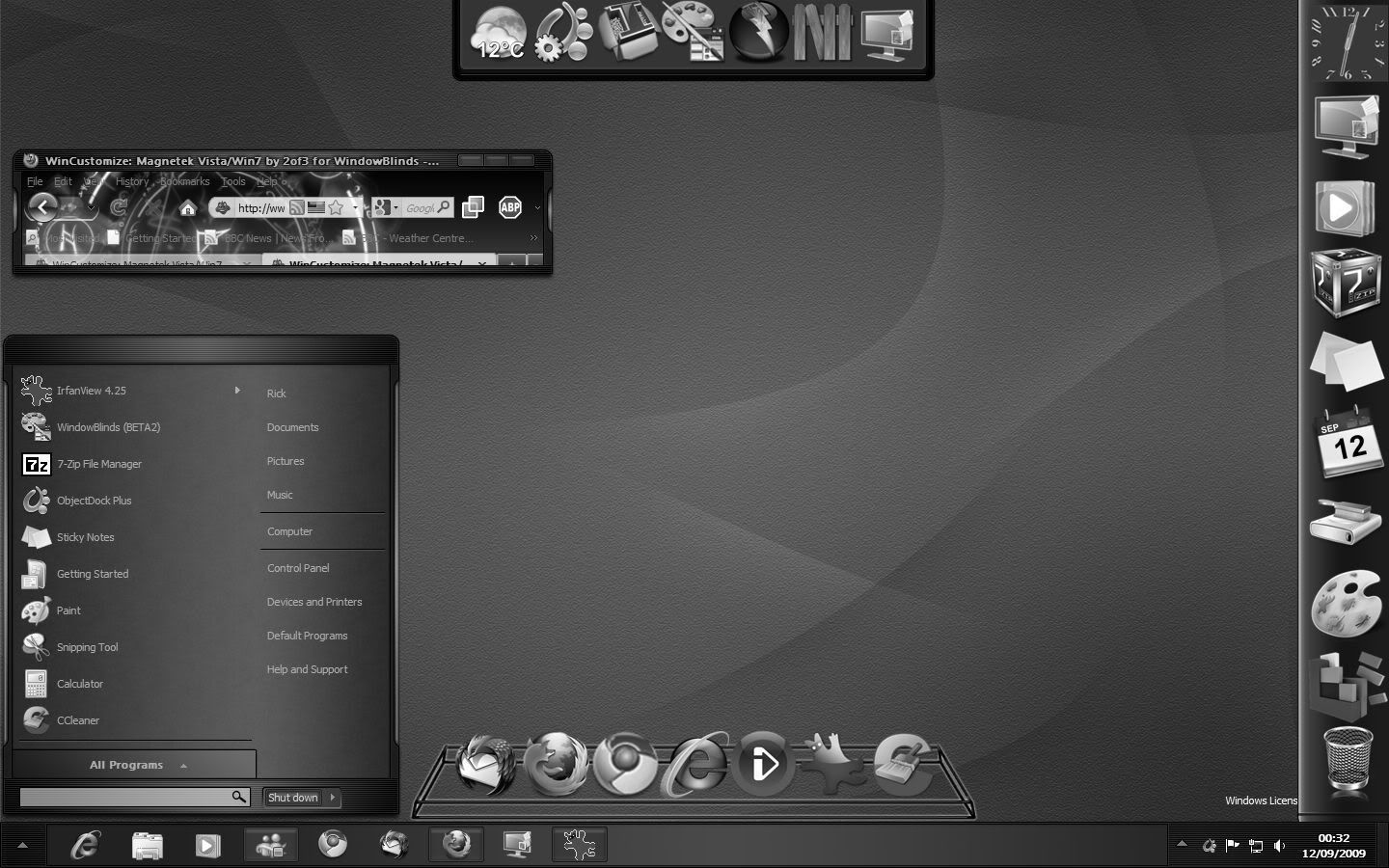Click the Firefox Back button
Viewport: 1389px width, 868px height.
tap(42, 206)
